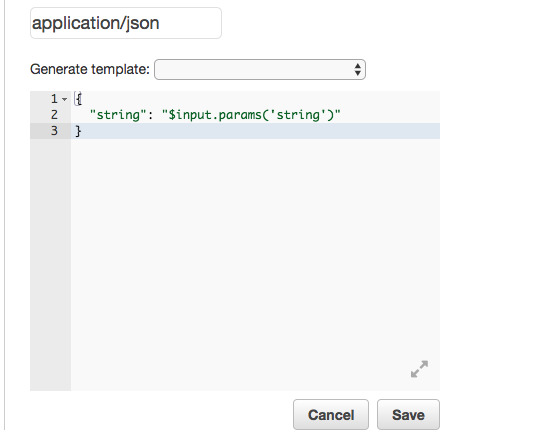Open the Generate template dropdown
Image resolution: width=536 pixels, height=436 pixels.
(x=260, y=69)
